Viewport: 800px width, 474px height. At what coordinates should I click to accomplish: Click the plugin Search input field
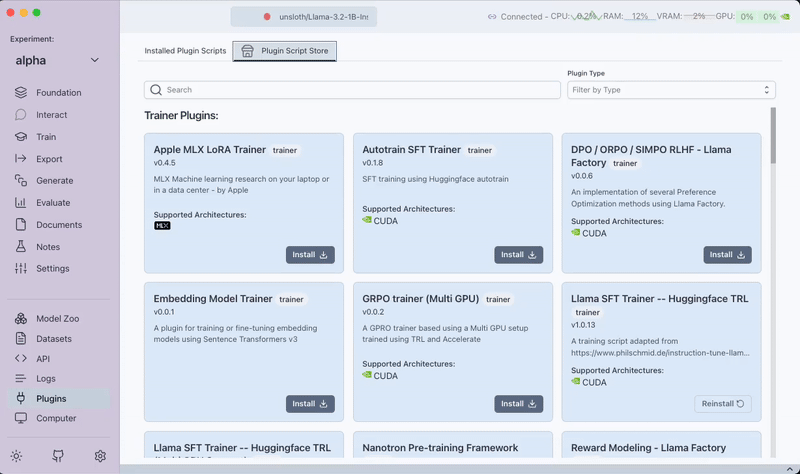tap(352, 90)
